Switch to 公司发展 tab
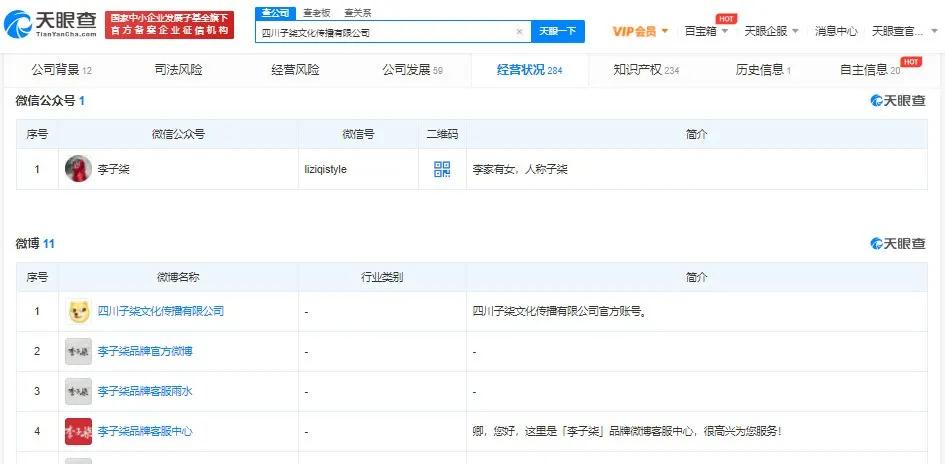Screen dimensions: 945x464 tap(412, 70)
